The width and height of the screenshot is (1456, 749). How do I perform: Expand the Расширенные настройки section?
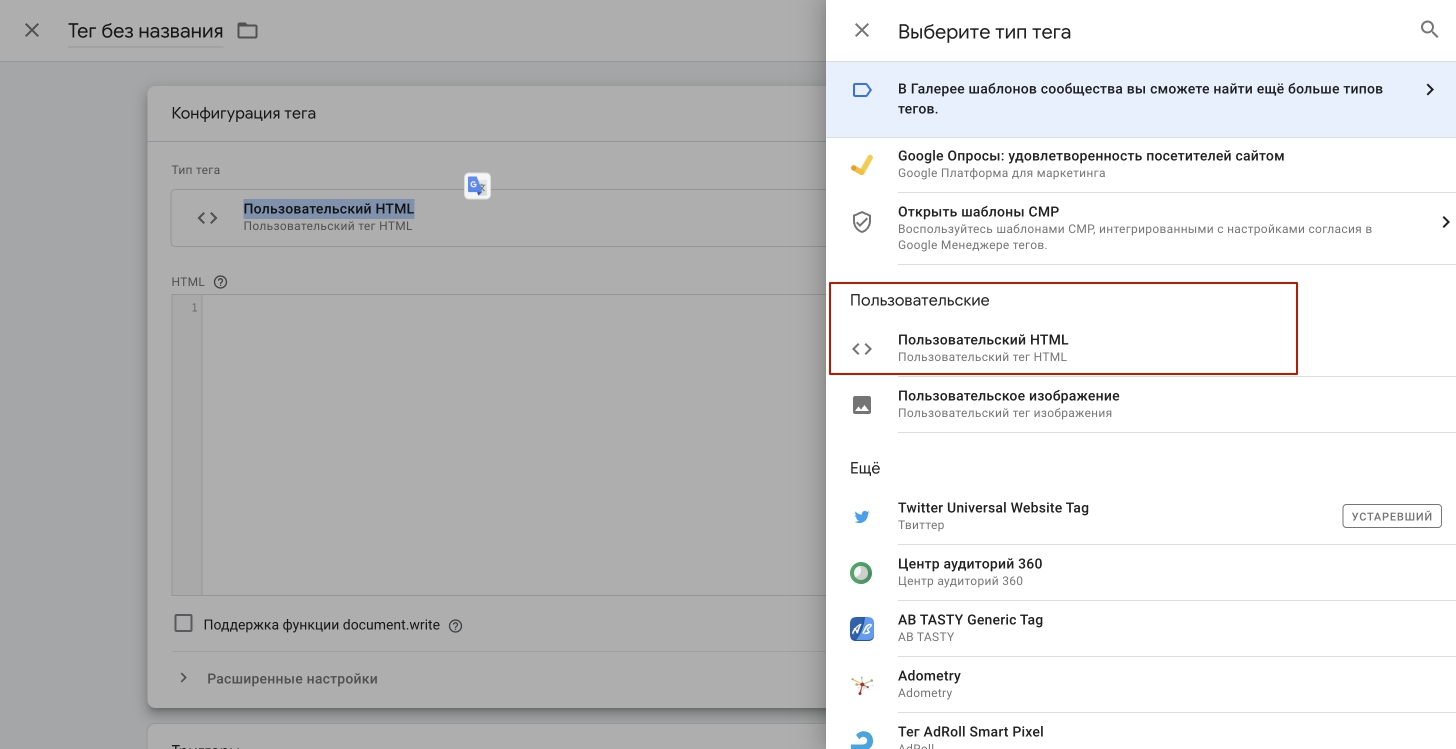(x=292, y=679)
